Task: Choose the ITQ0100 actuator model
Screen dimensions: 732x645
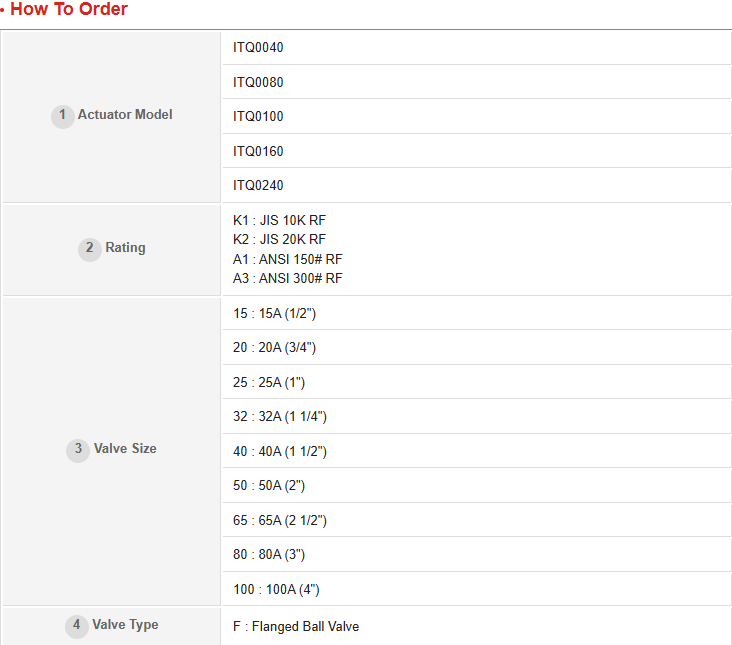Action: coord(259,117)
